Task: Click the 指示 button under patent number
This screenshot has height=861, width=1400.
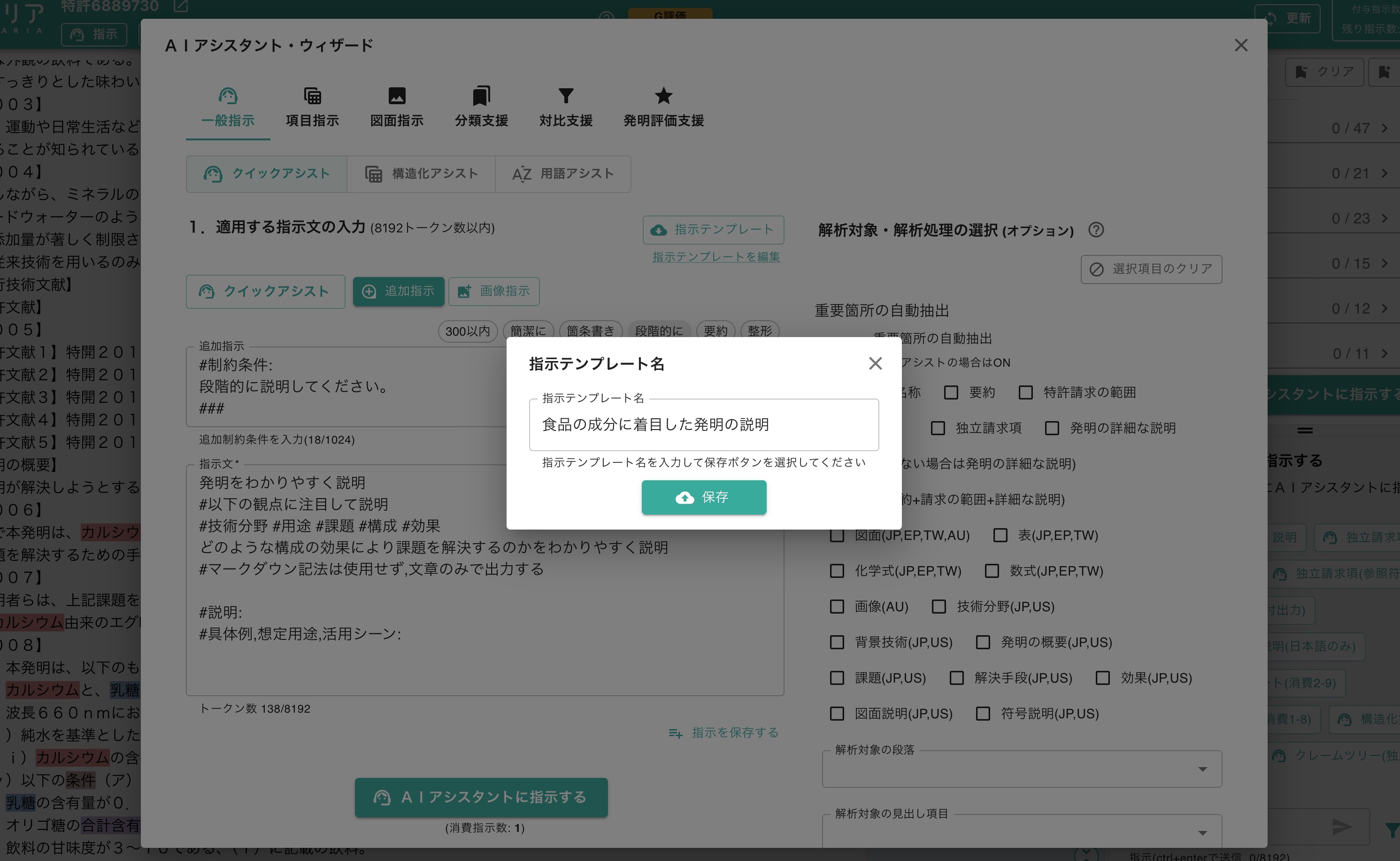Action: 94,34
